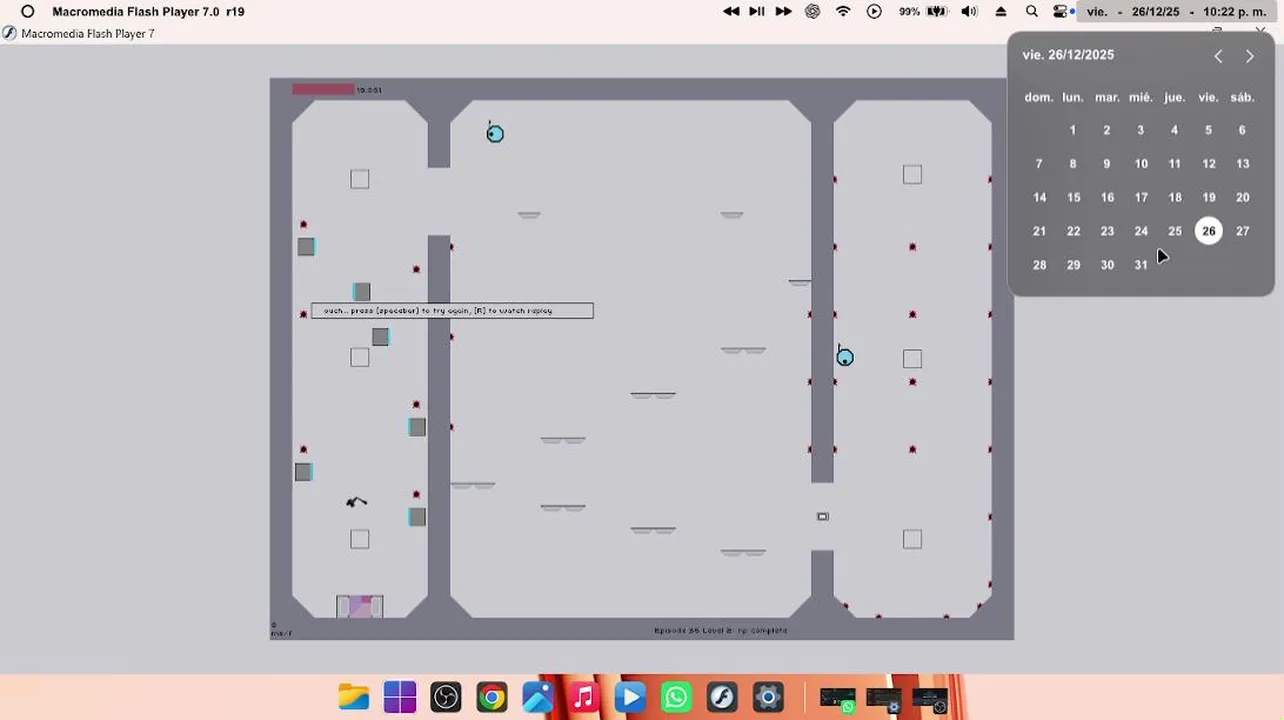This screenshot has width=1284, height=720.
Task: Open the purple four-square app in dock
Action: (400, 697)
